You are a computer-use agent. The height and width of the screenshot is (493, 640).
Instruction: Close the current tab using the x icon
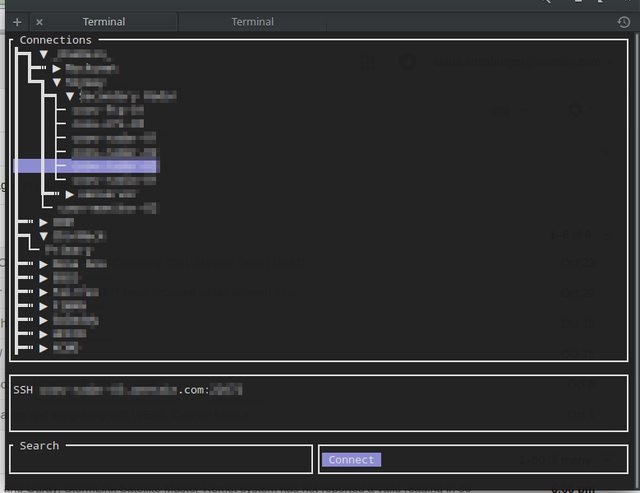(39, 22)
